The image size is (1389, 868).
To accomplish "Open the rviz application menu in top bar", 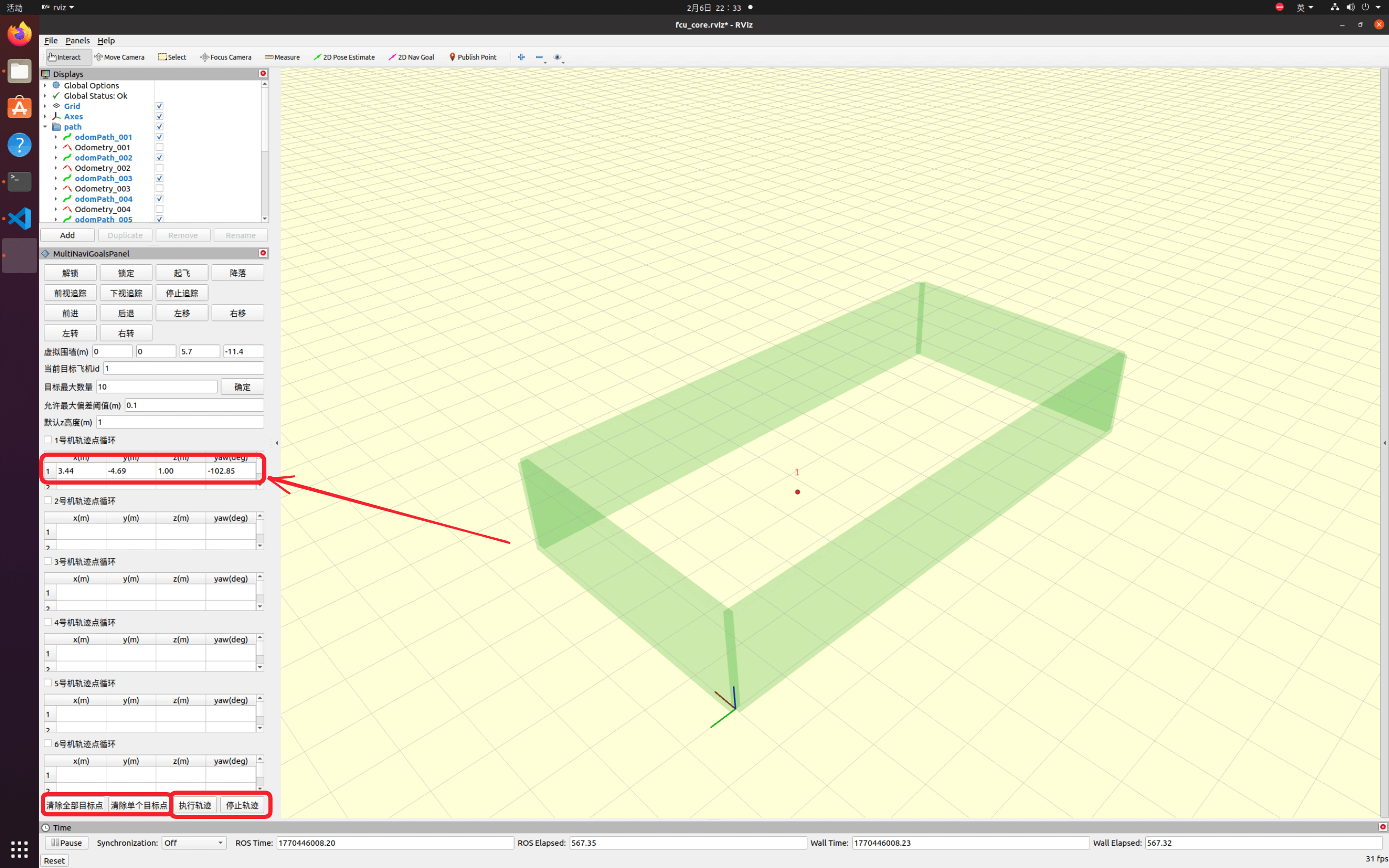I will tap(58, 7).
